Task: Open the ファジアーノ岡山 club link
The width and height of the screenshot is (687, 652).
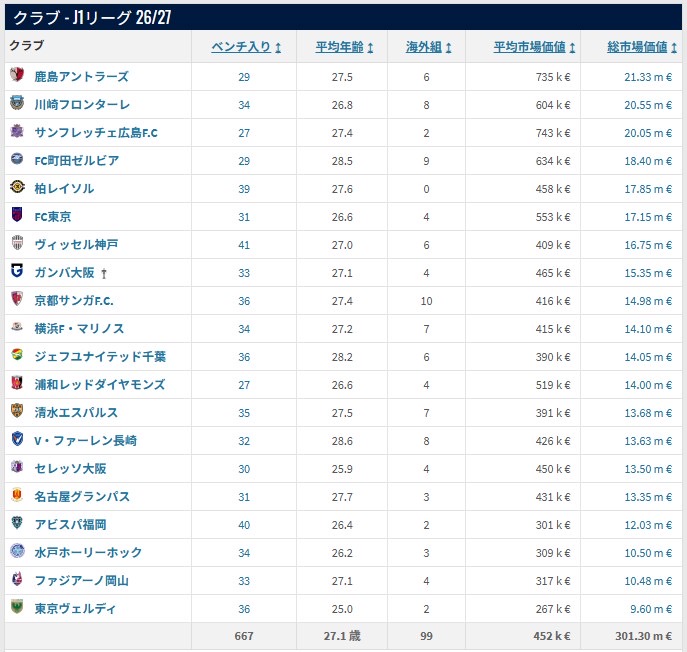Action: pos(81,581)
